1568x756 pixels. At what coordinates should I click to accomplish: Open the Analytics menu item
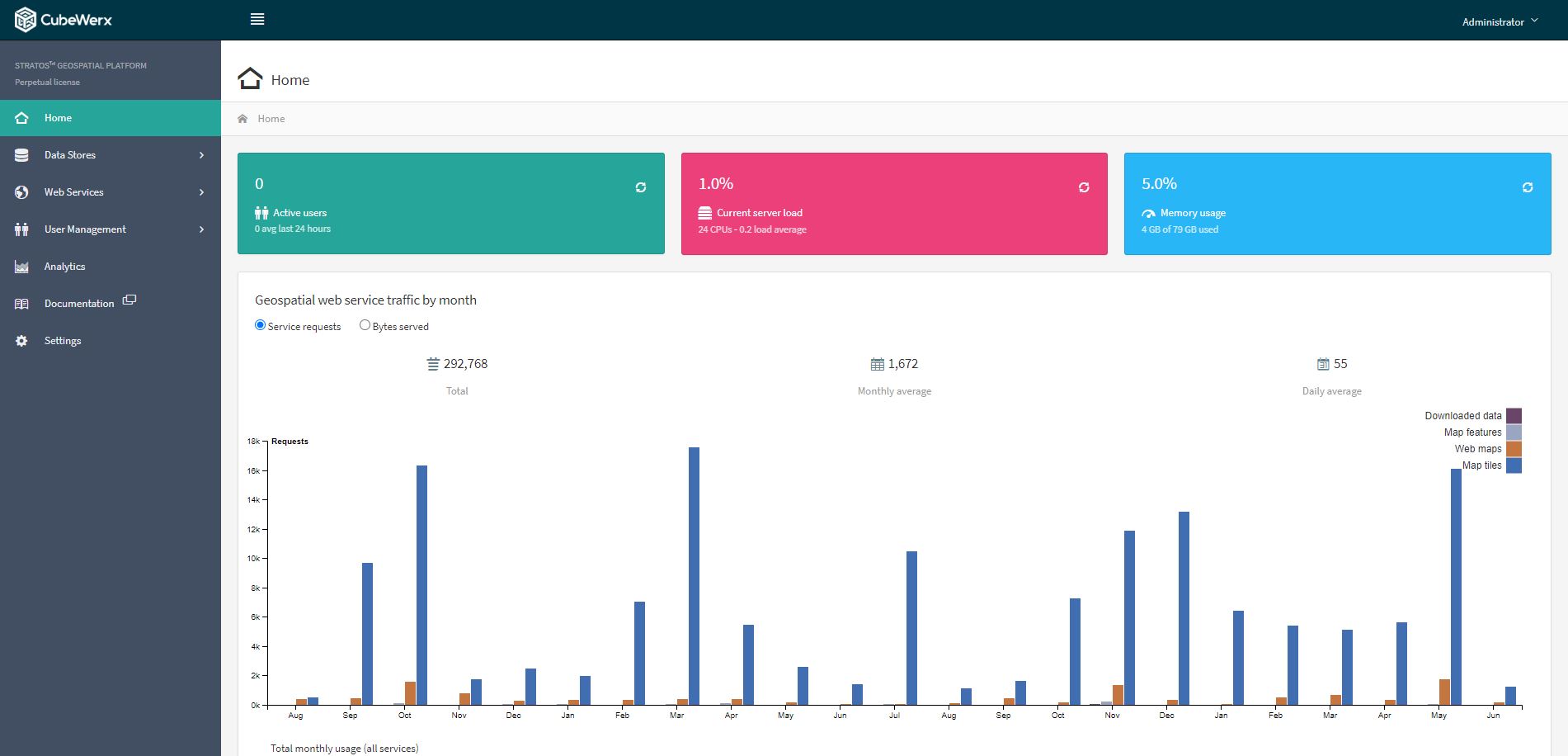tap(111, 267)
